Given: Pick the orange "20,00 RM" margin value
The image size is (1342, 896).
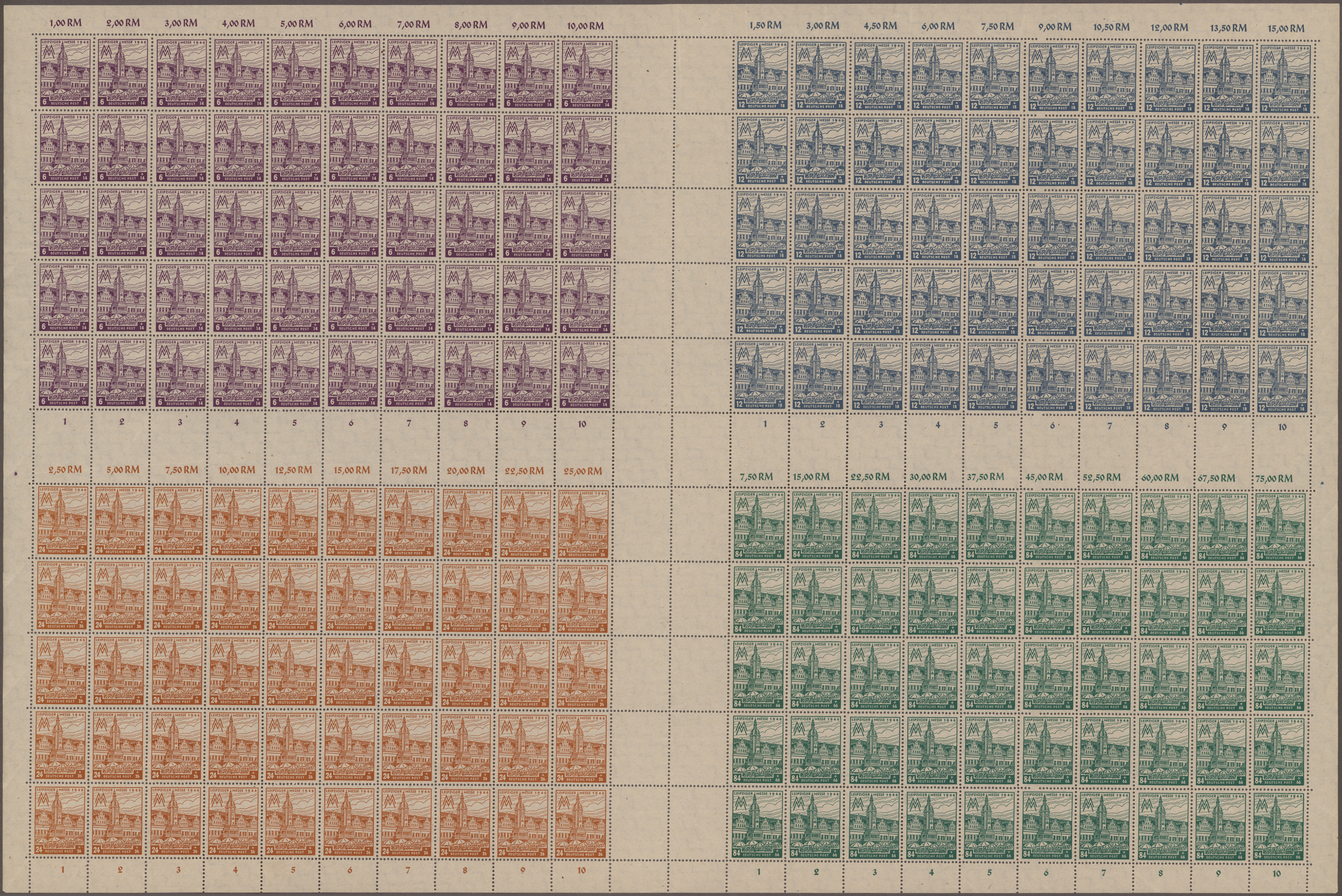Looking at the screenshot, I should 466,470.
